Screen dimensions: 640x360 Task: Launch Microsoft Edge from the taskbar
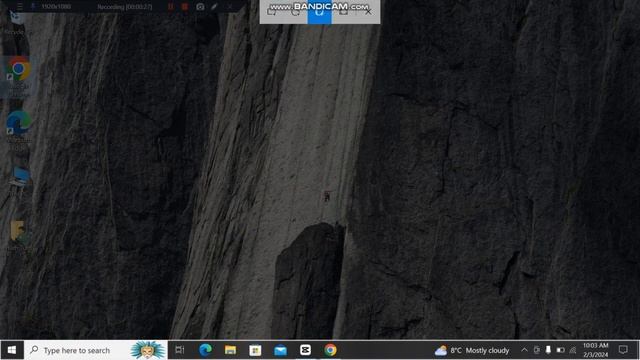tap(205, 350)
